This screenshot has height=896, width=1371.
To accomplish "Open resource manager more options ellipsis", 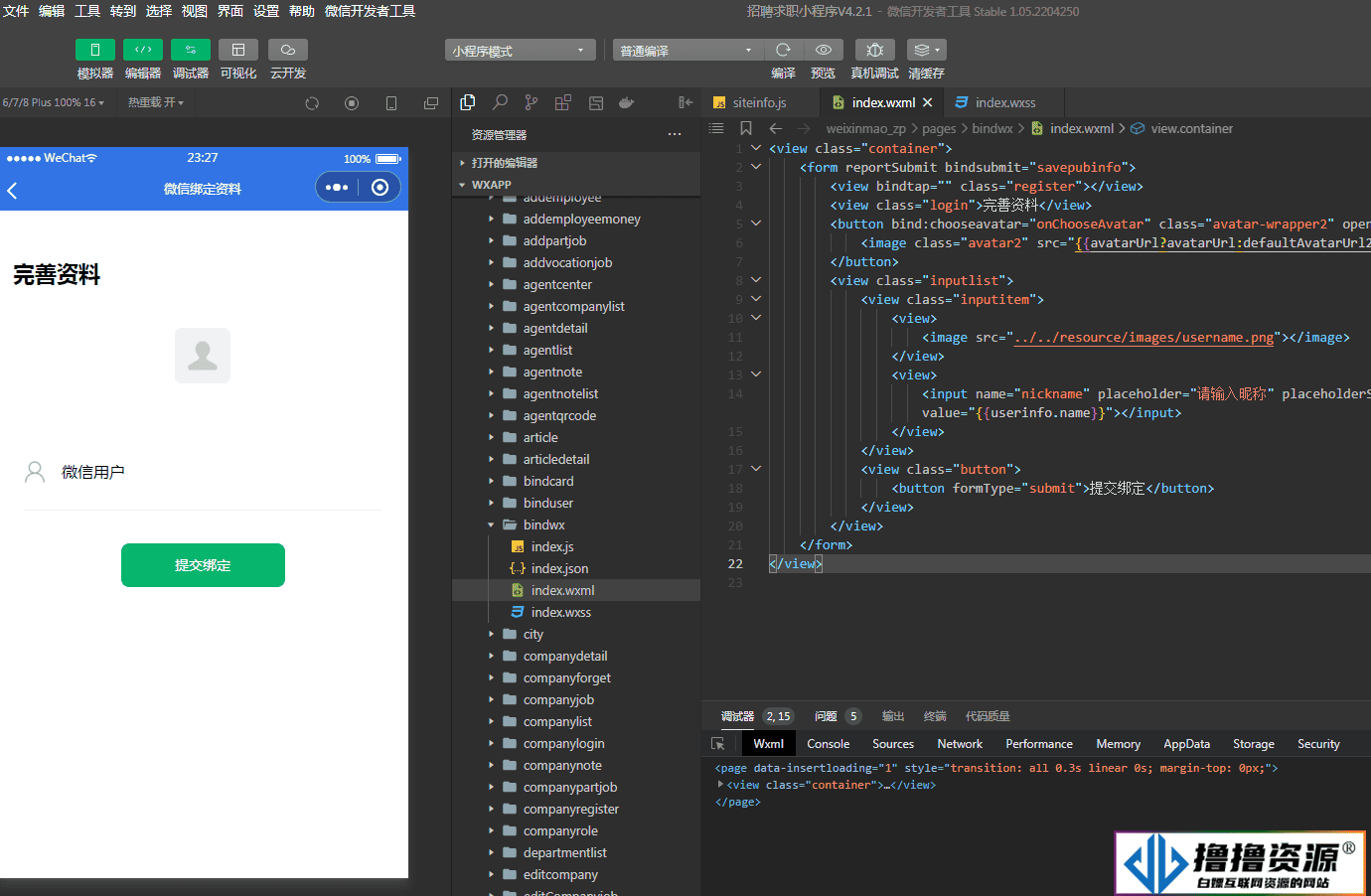I will tap(675, 134).
